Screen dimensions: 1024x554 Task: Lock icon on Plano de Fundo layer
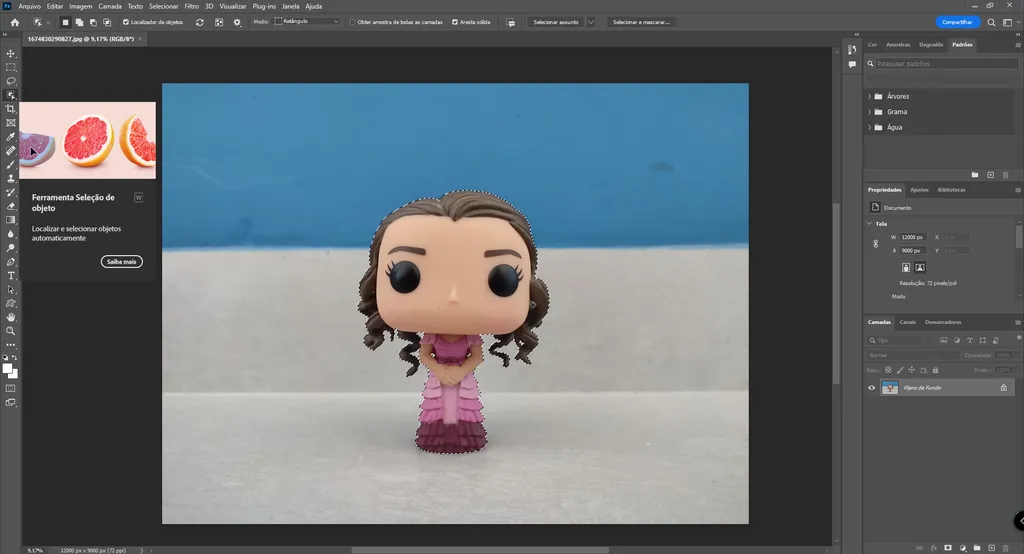point(1004,388)
